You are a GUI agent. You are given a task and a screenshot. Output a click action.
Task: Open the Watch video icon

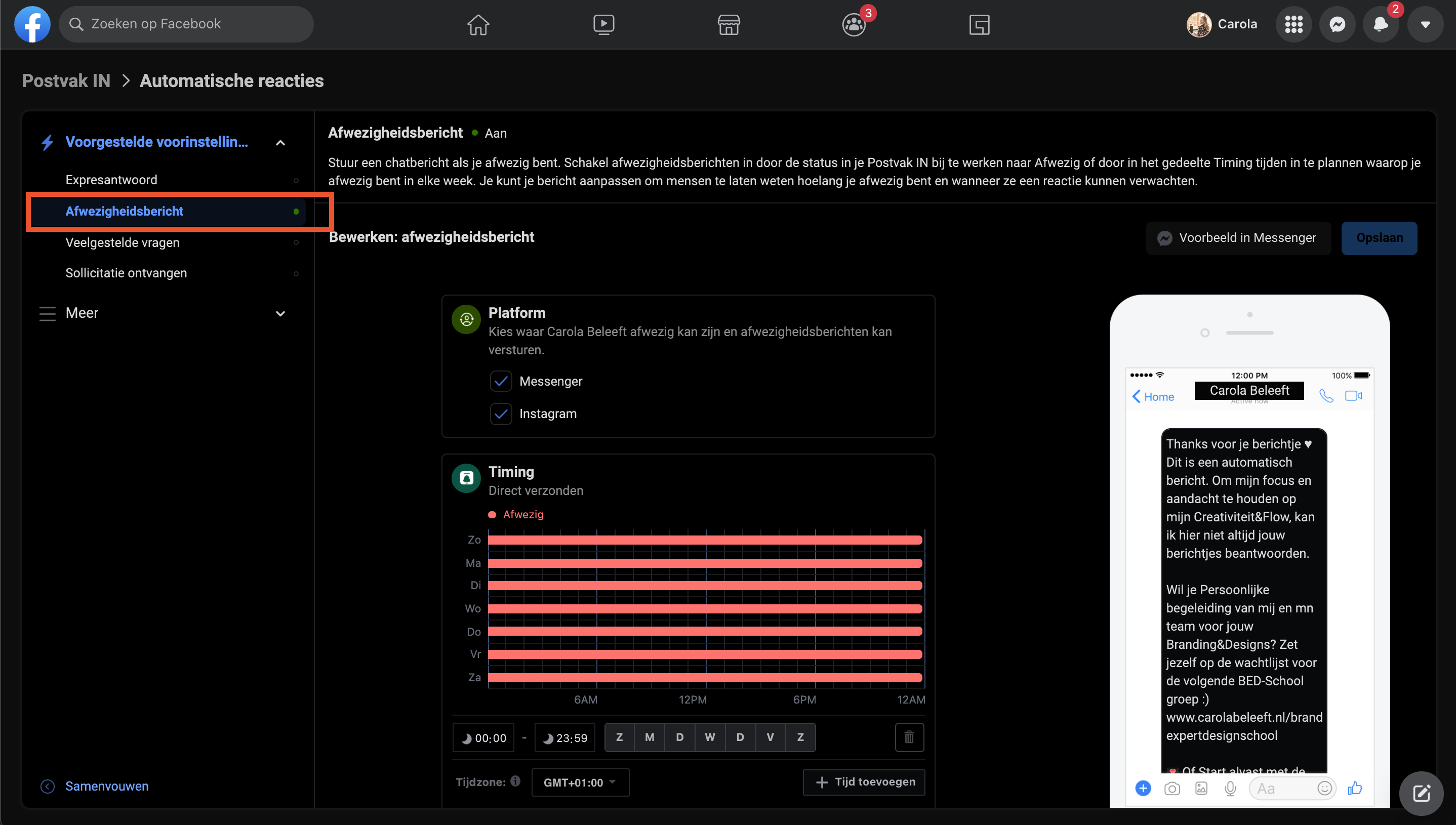click(603, 24)
